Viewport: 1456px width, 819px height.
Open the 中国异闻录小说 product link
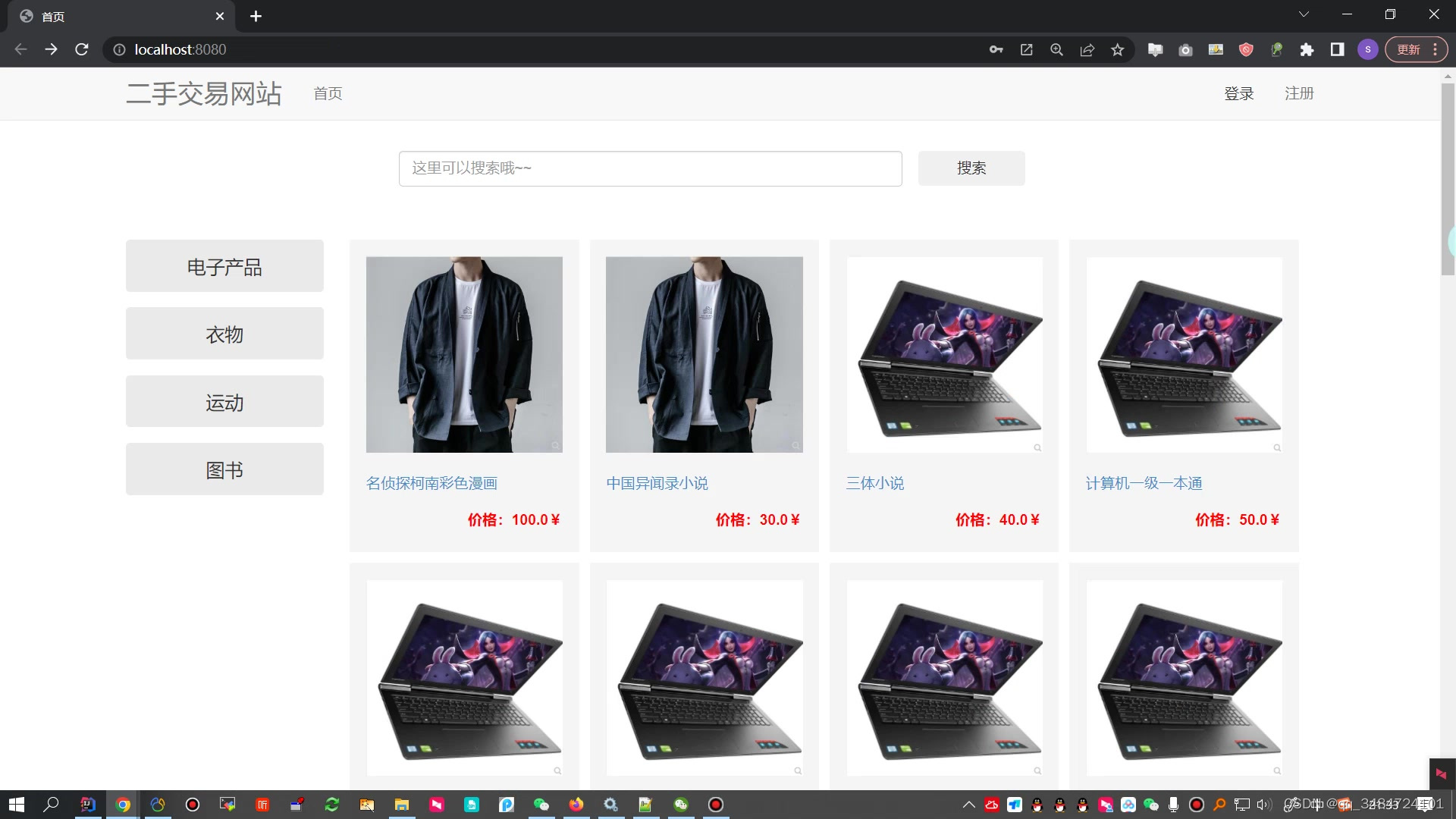point(657,483)
